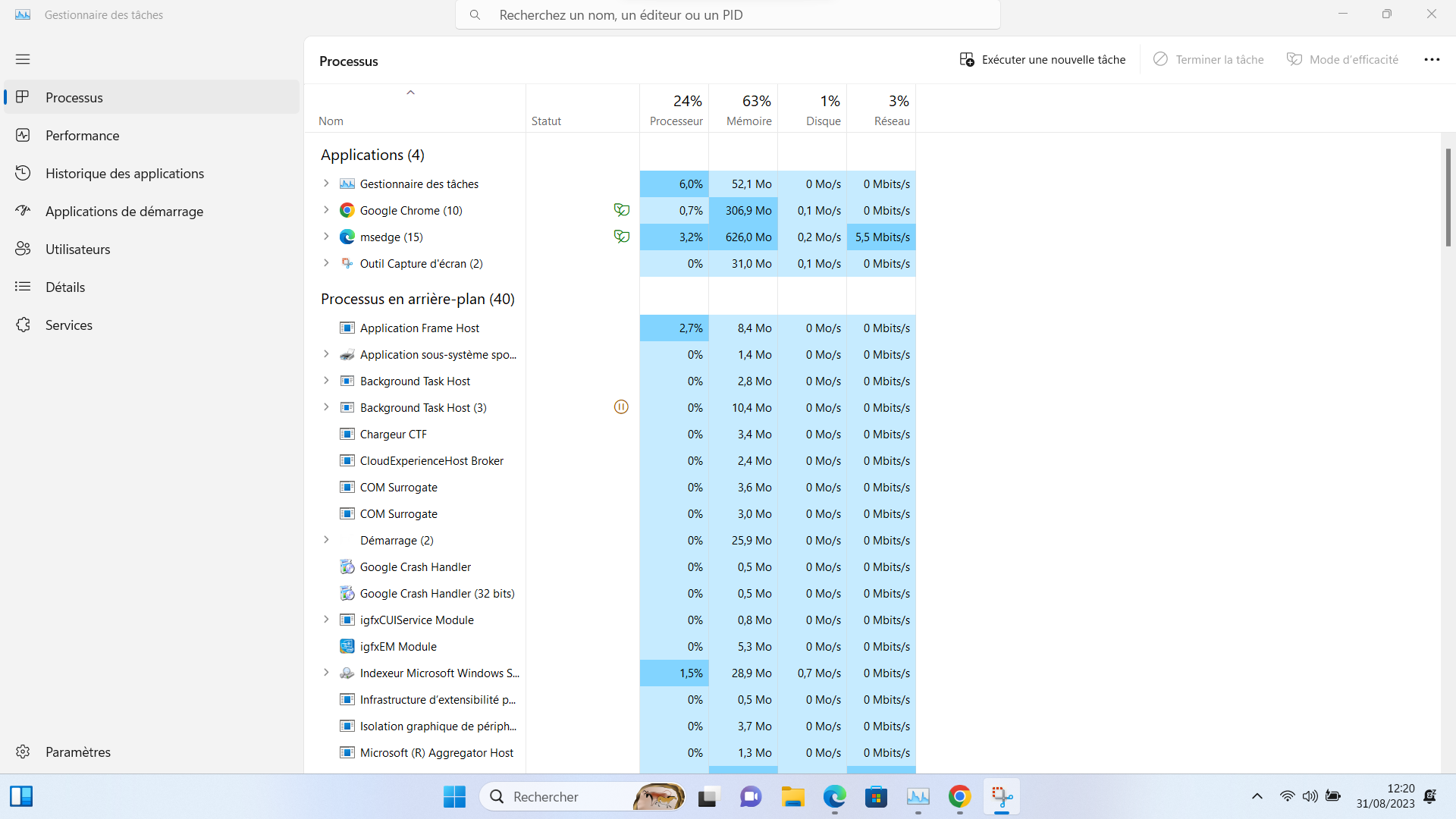The image size is (1456, 819).
Task: Click Terminer la tâche button
Action: (x=1208, y=60)
